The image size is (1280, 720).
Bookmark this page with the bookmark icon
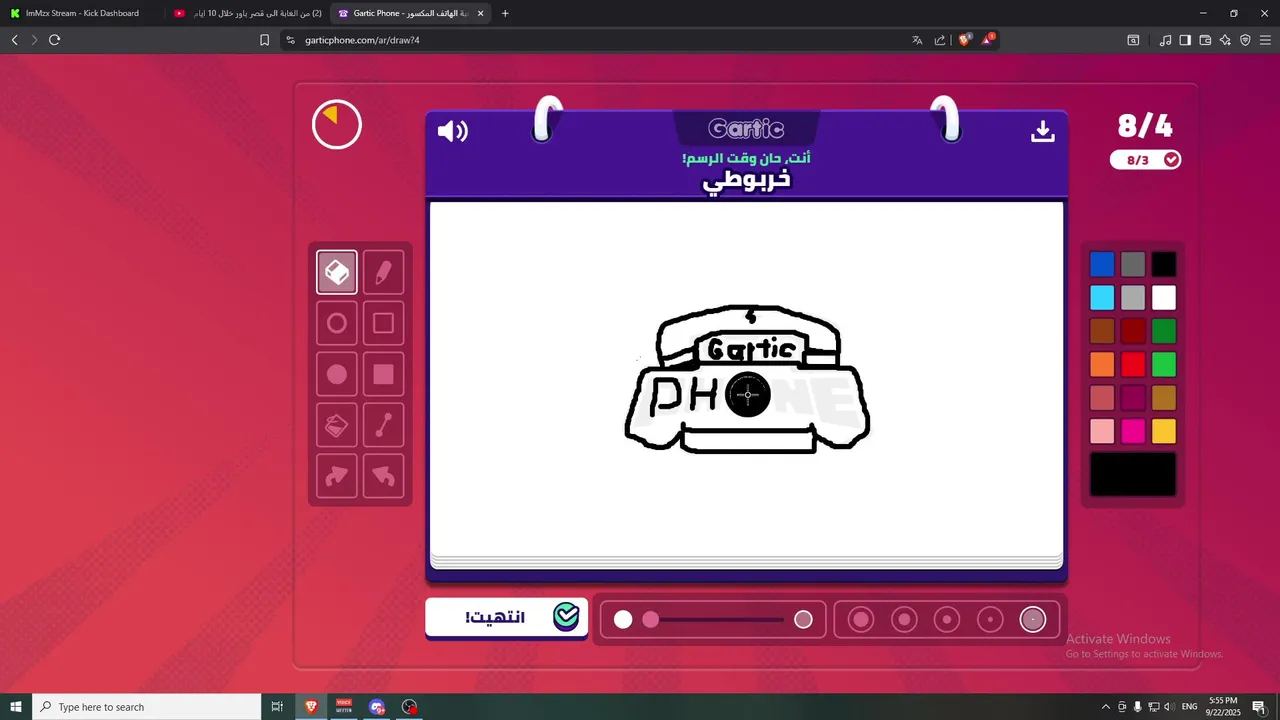(x=264, y=40)
